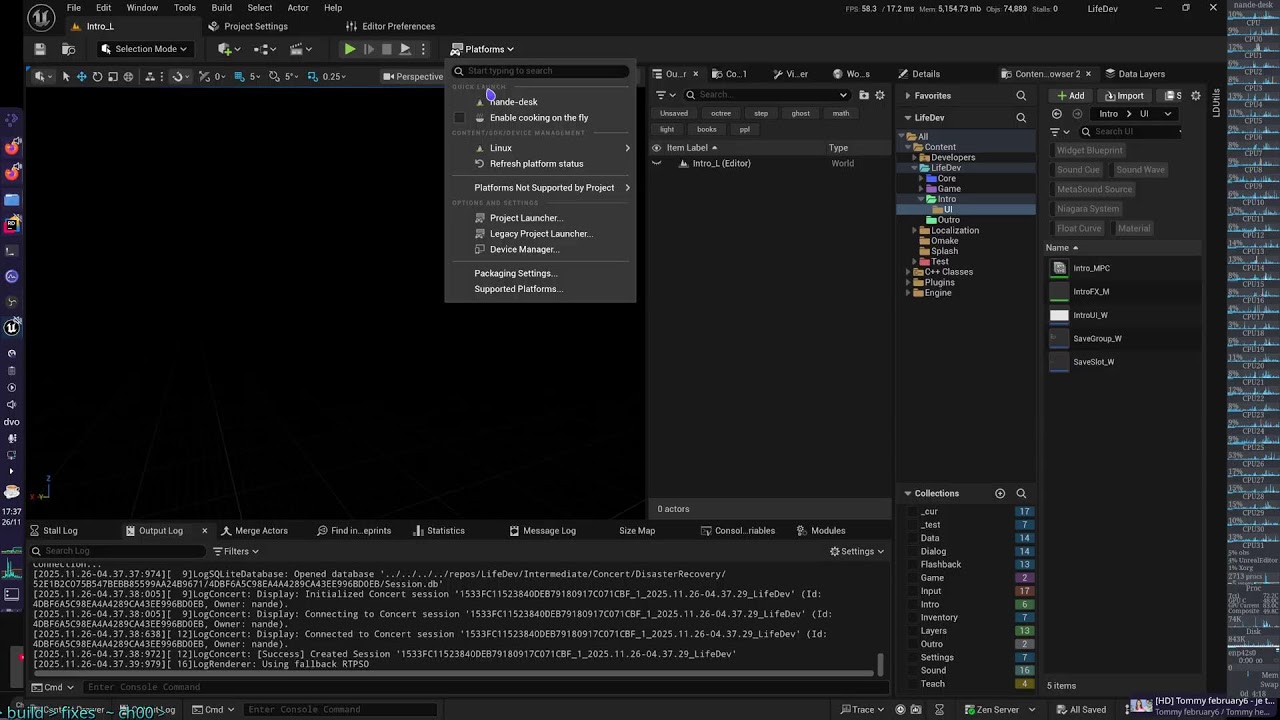Screen dimensions: 1280x720
Task: Open the Perspective viewport camera menu
Action: click(415, 76)
